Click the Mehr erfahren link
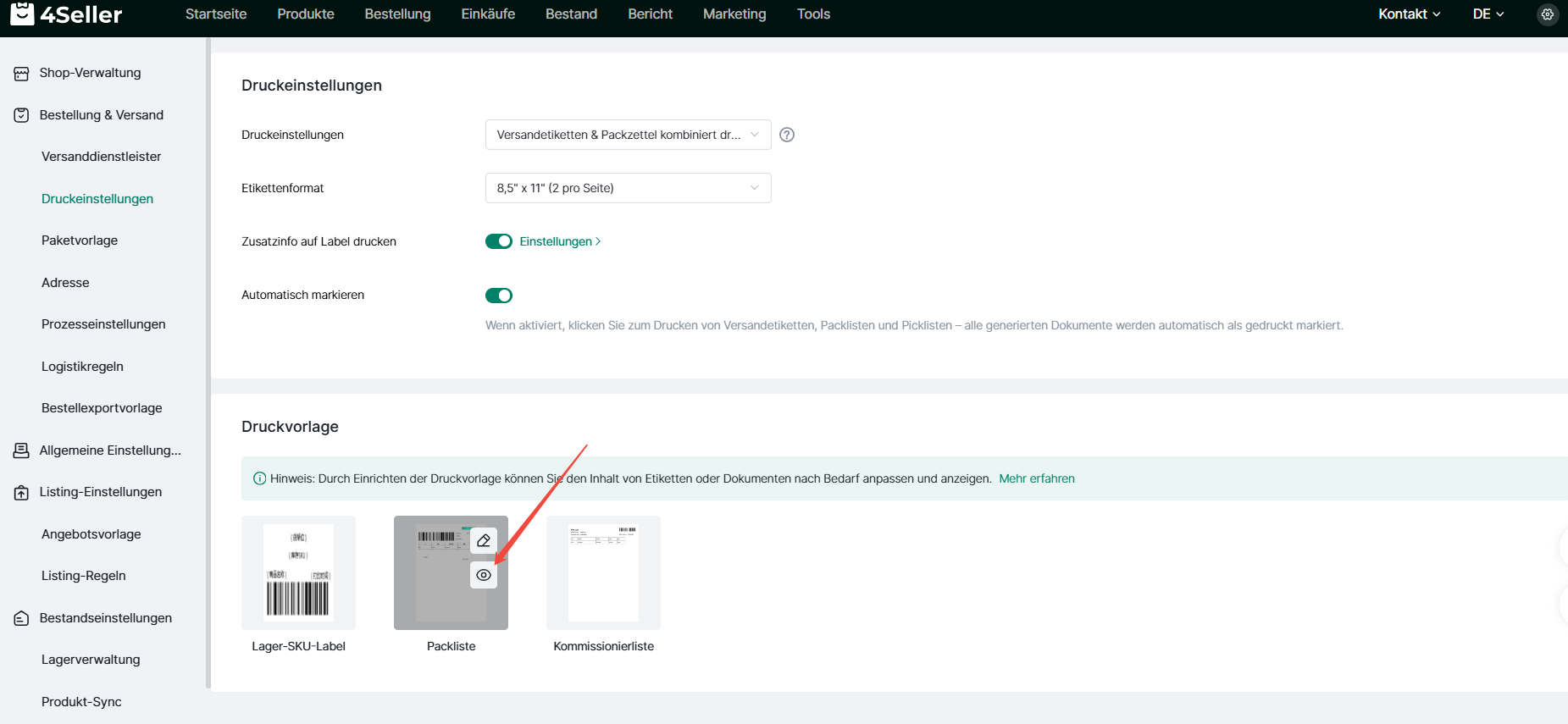The height and width of the screenshot is (724, 1568). pyautogui.click(x=1037, y=478)
